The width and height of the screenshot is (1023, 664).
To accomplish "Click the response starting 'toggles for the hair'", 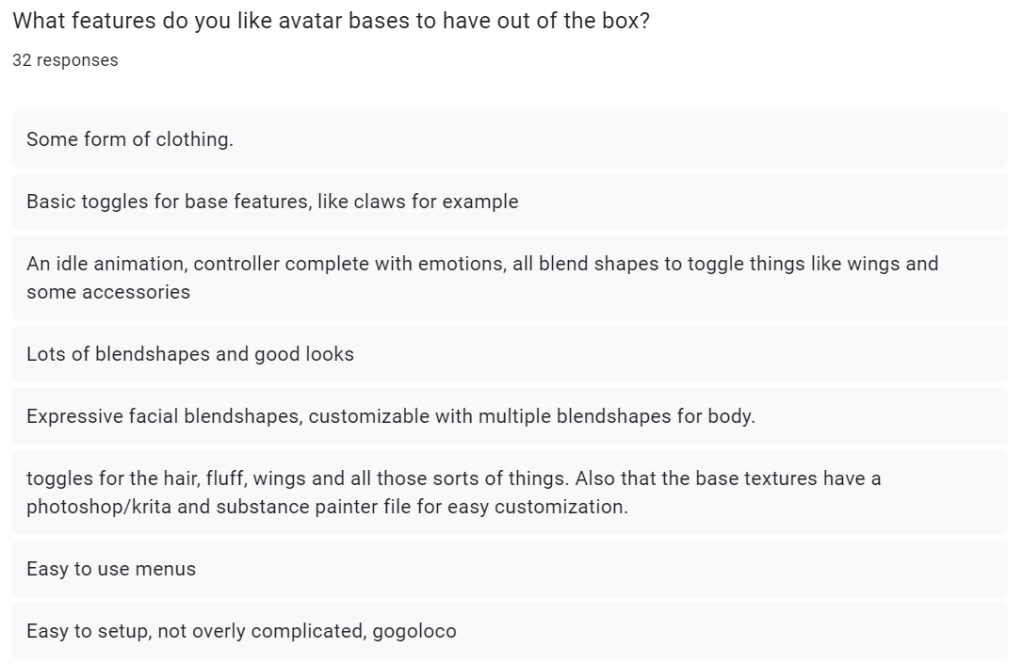I will 454,479.
